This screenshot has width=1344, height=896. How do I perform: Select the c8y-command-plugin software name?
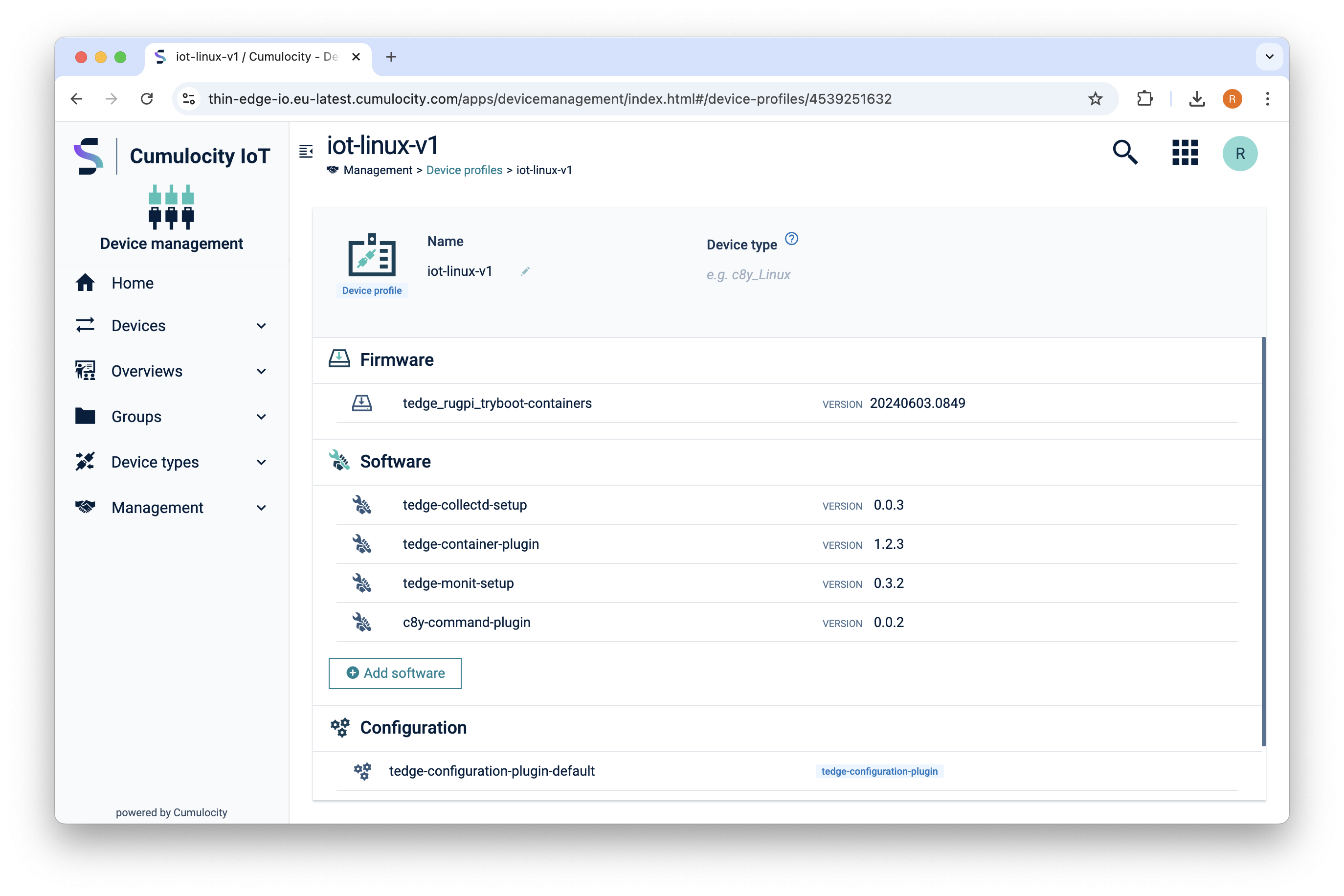(466, 622)
